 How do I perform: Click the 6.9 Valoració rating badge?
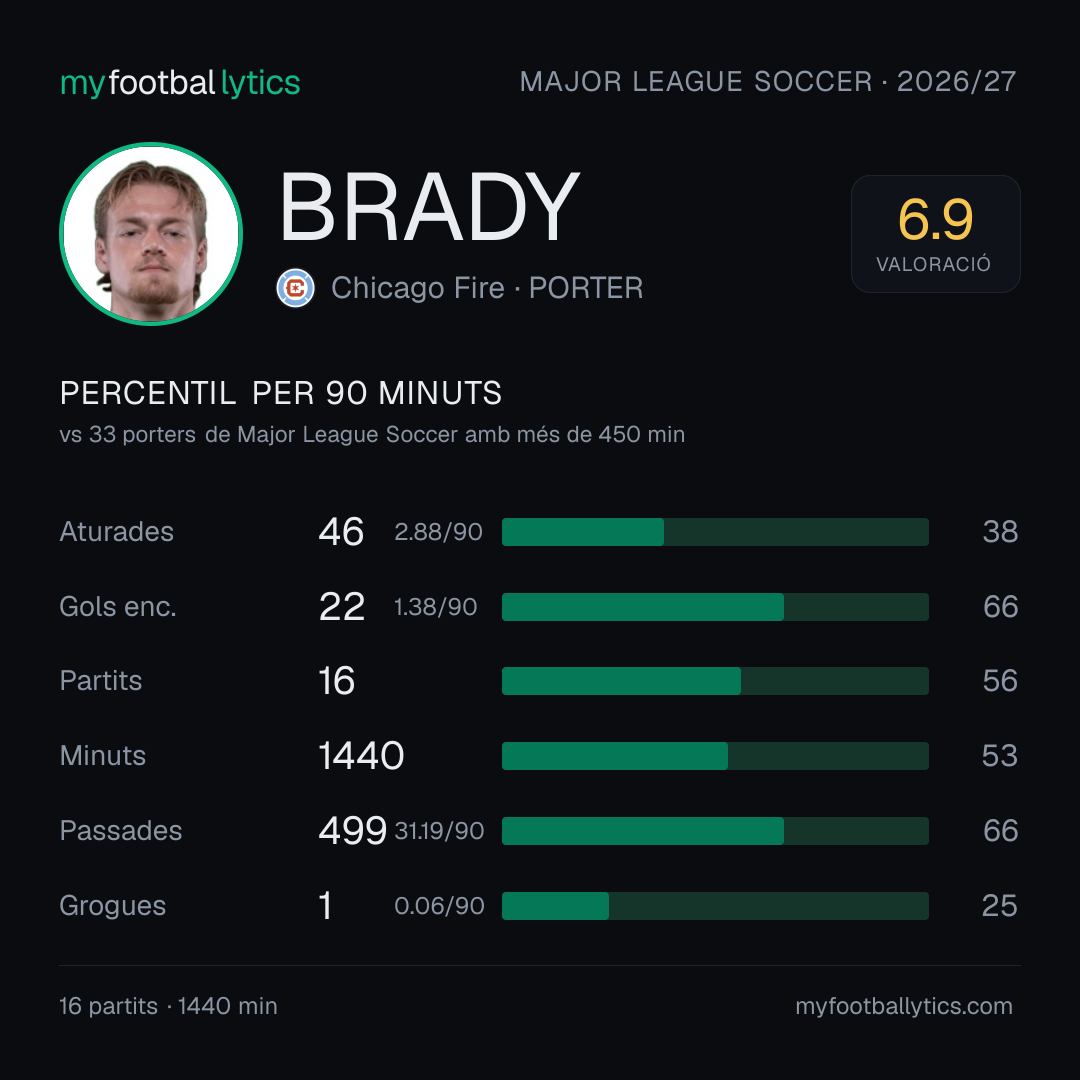935,234
